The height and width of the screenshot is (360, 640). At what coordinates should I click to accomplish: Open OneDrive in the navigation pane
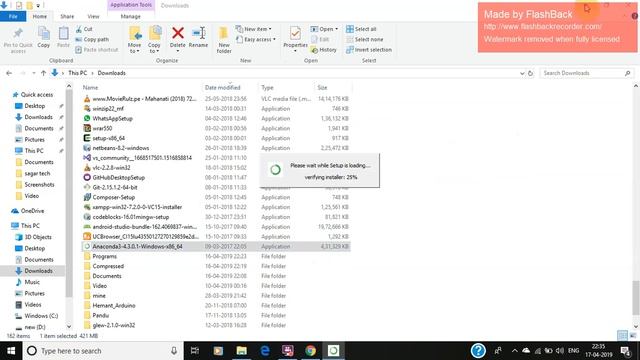pyautogui.click(x=32, y=211)
